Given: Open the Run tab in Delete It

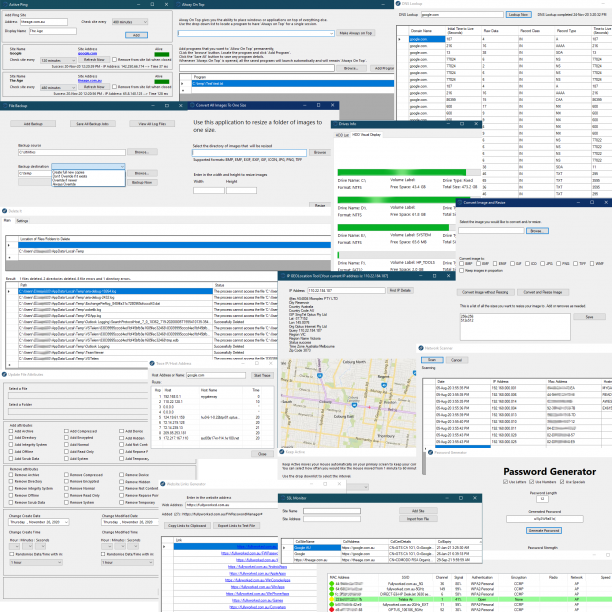Looking at the screenshot, I should point(7,221).
